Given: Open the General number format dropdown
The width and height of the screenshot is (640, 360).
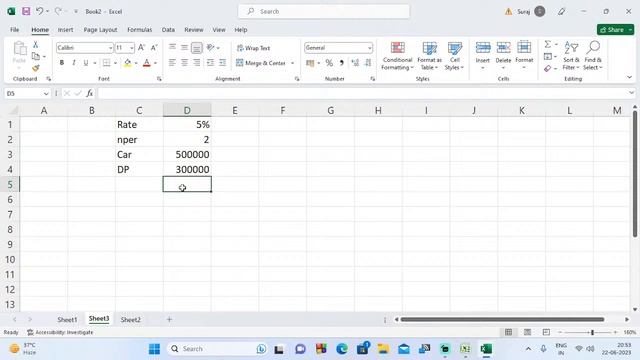Looking at the screenshot, I should pos(369,48).
